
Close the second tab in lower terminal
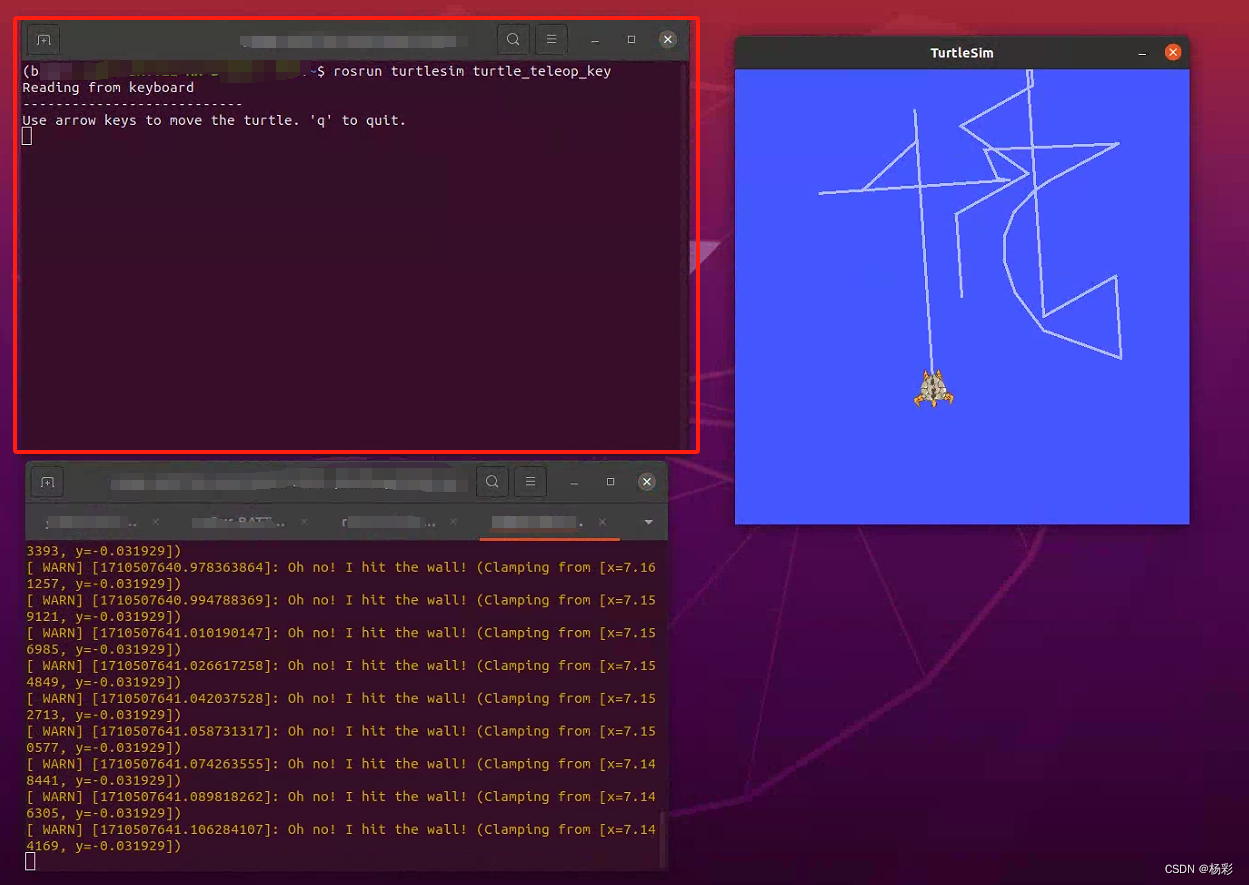coord(304,522)
